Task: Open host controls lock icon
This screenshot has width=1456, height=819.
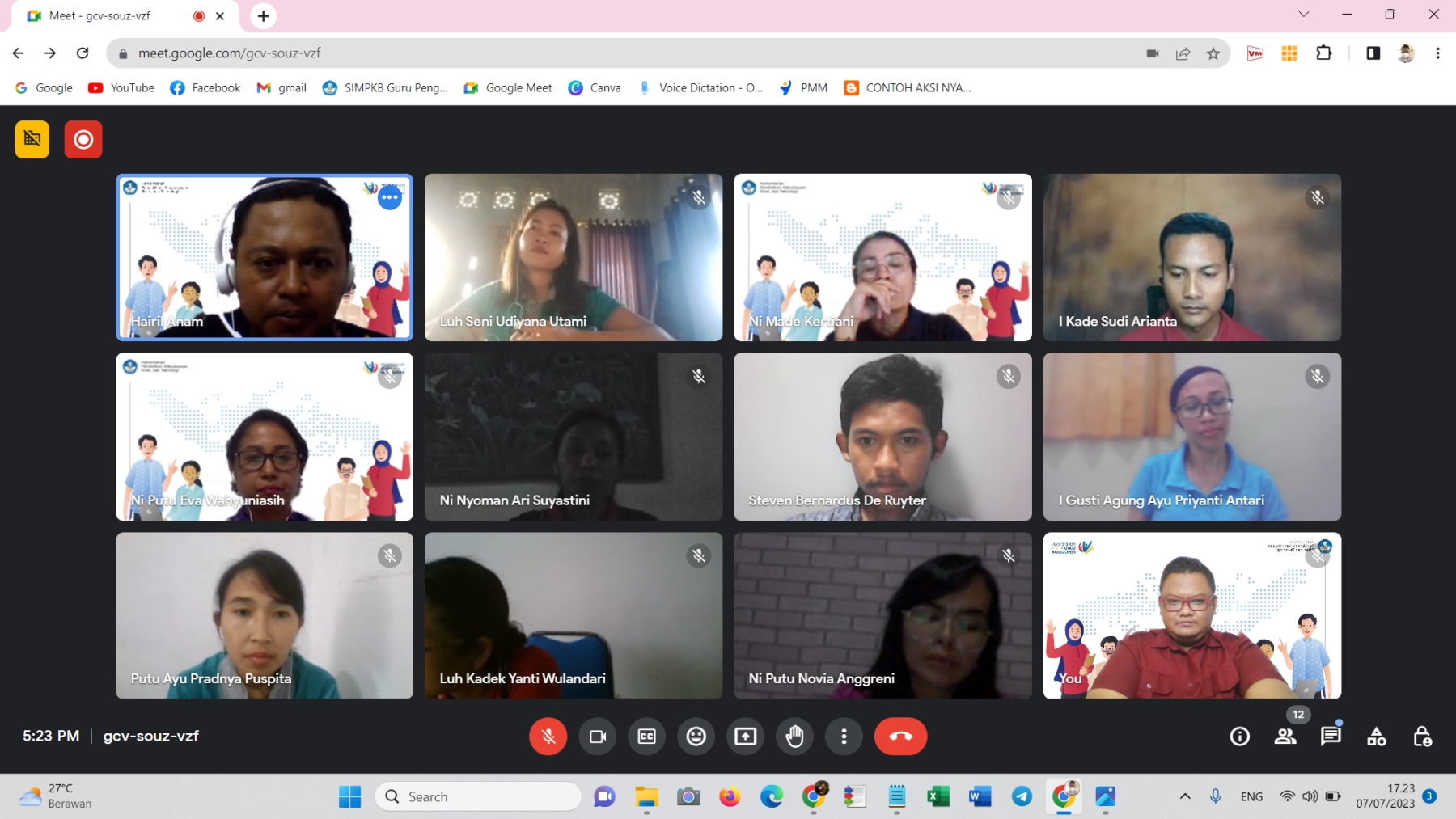Action: [x=1422, y=737]
